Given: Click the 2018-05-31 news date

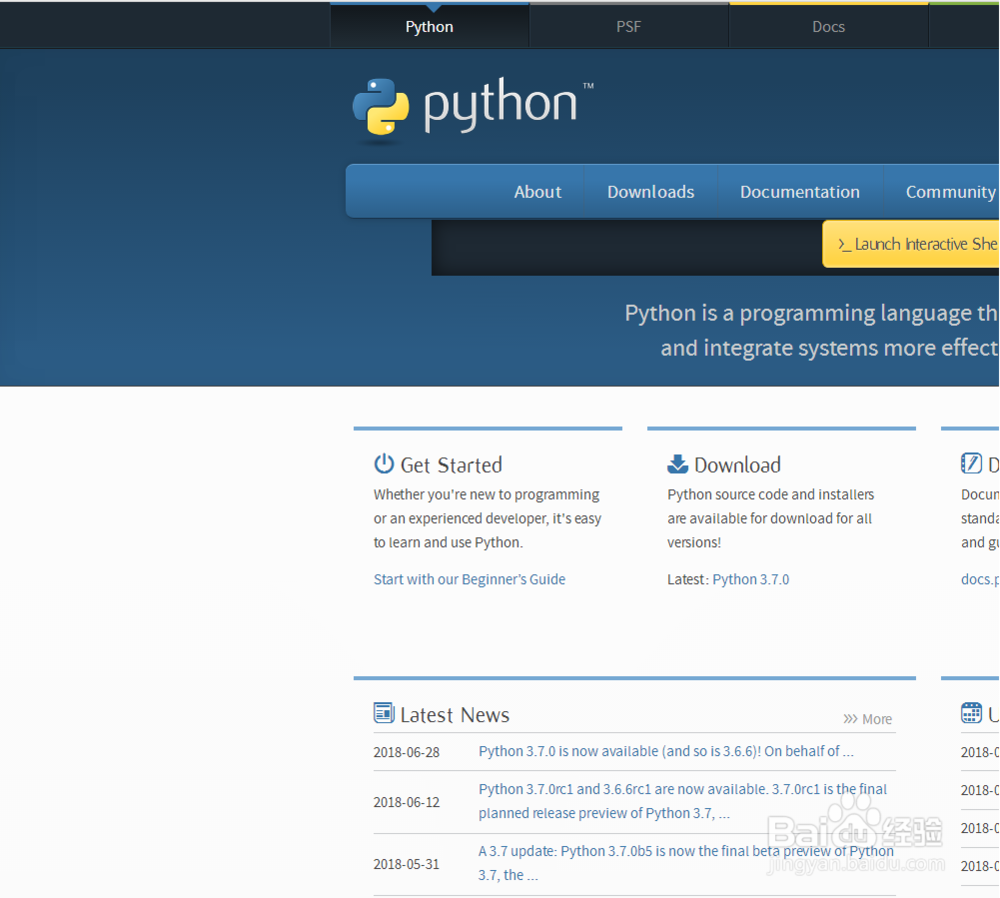Looking at the screenshot, I should 406,864.
